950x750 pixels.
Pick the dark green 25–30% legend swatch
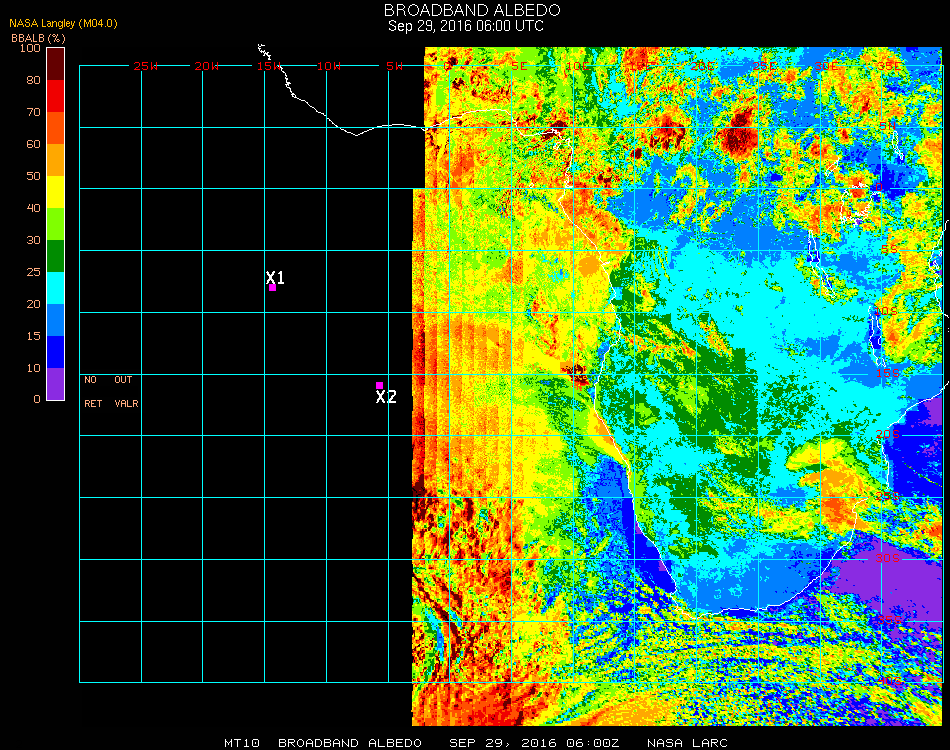pyautogui.click(x=55, y=255)
